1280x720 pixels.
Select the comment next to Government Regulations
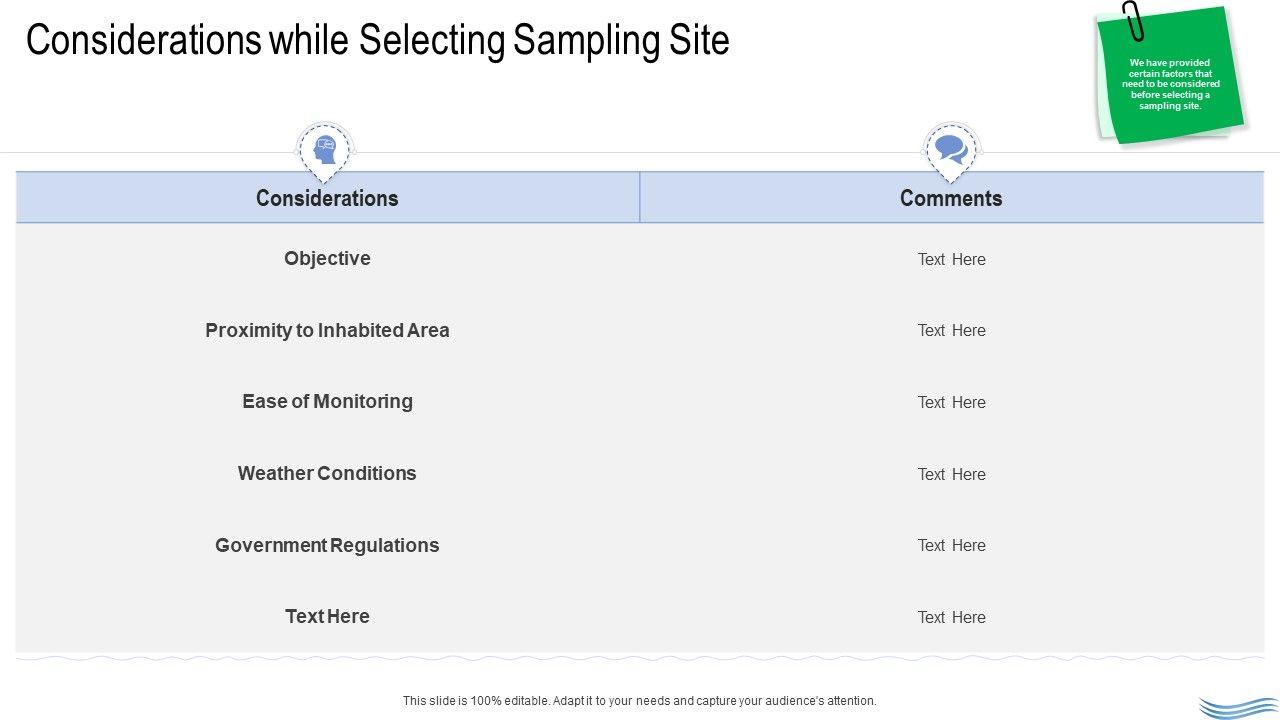tap(951, 545)
